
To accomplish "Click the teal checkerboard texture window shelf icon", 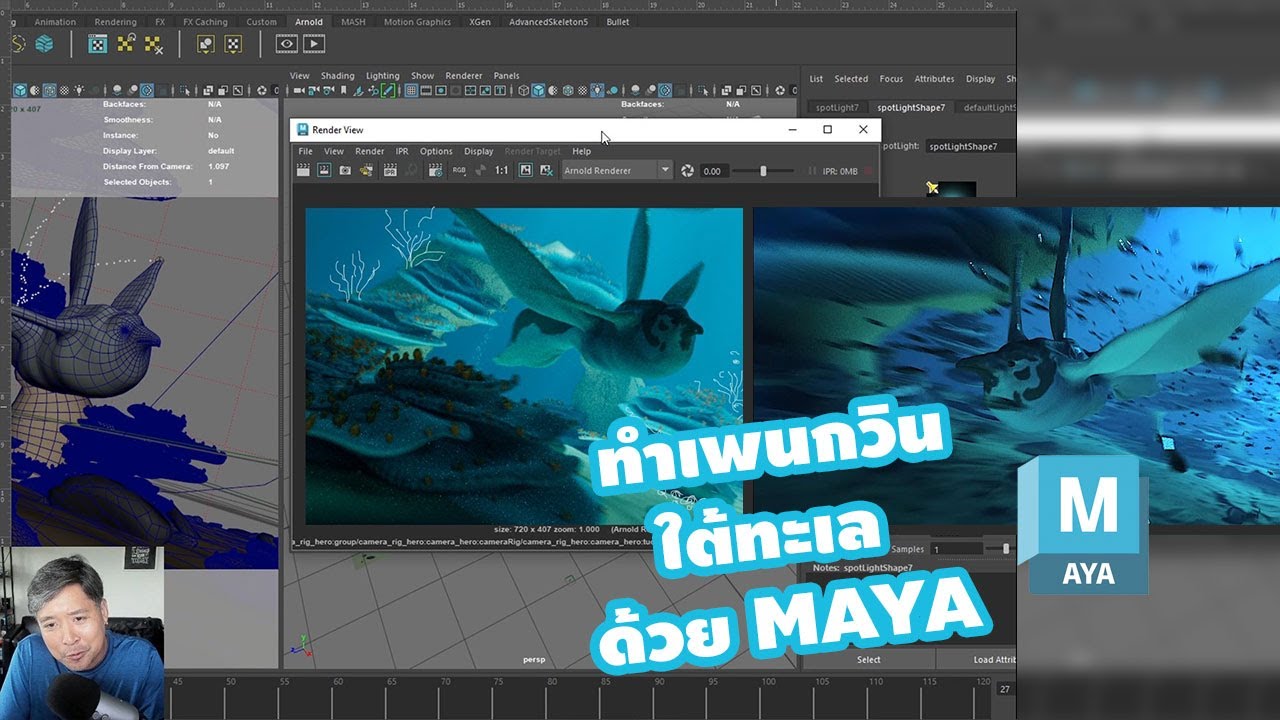I will pos(97,44).
